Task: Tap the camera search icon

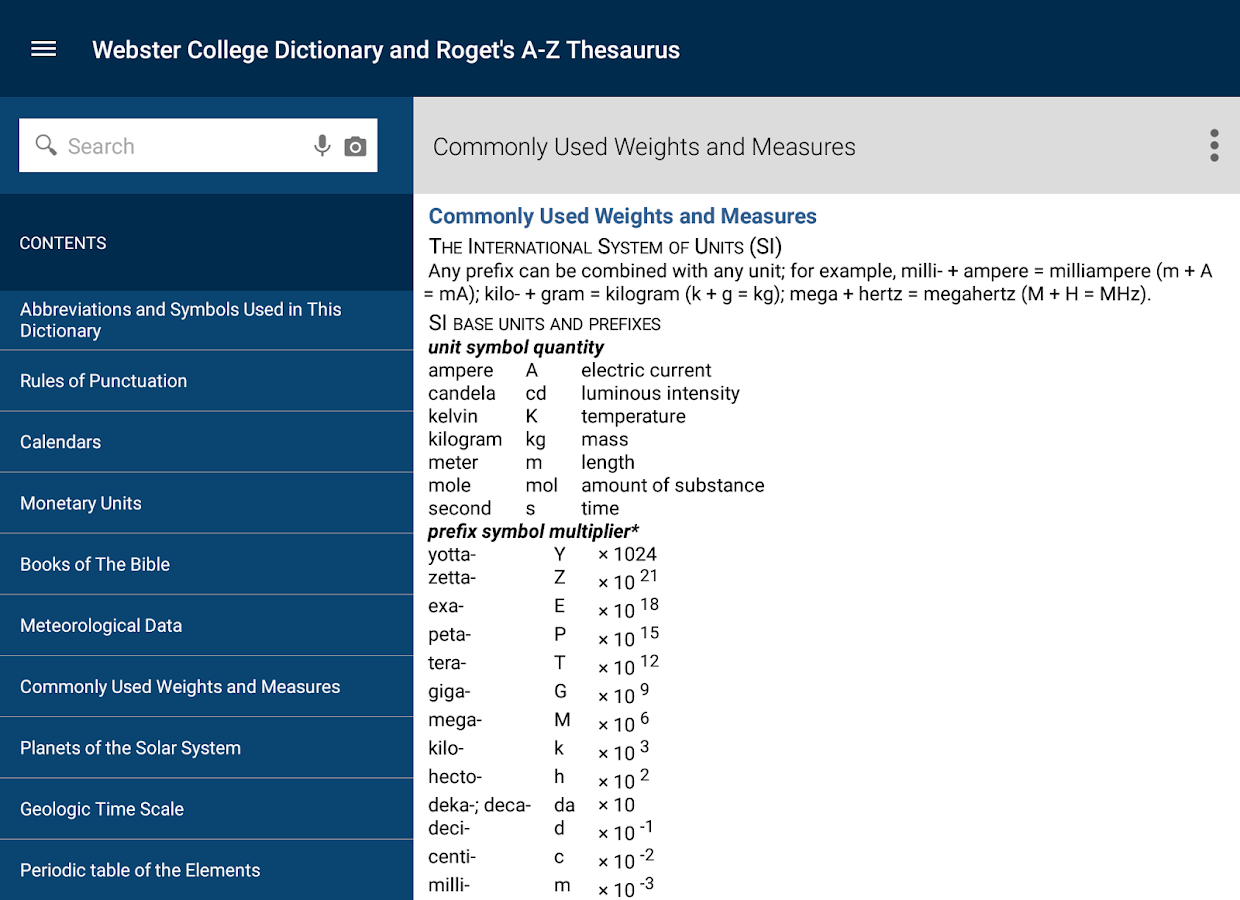Action: pyautogui.click(x=355, y=147)
